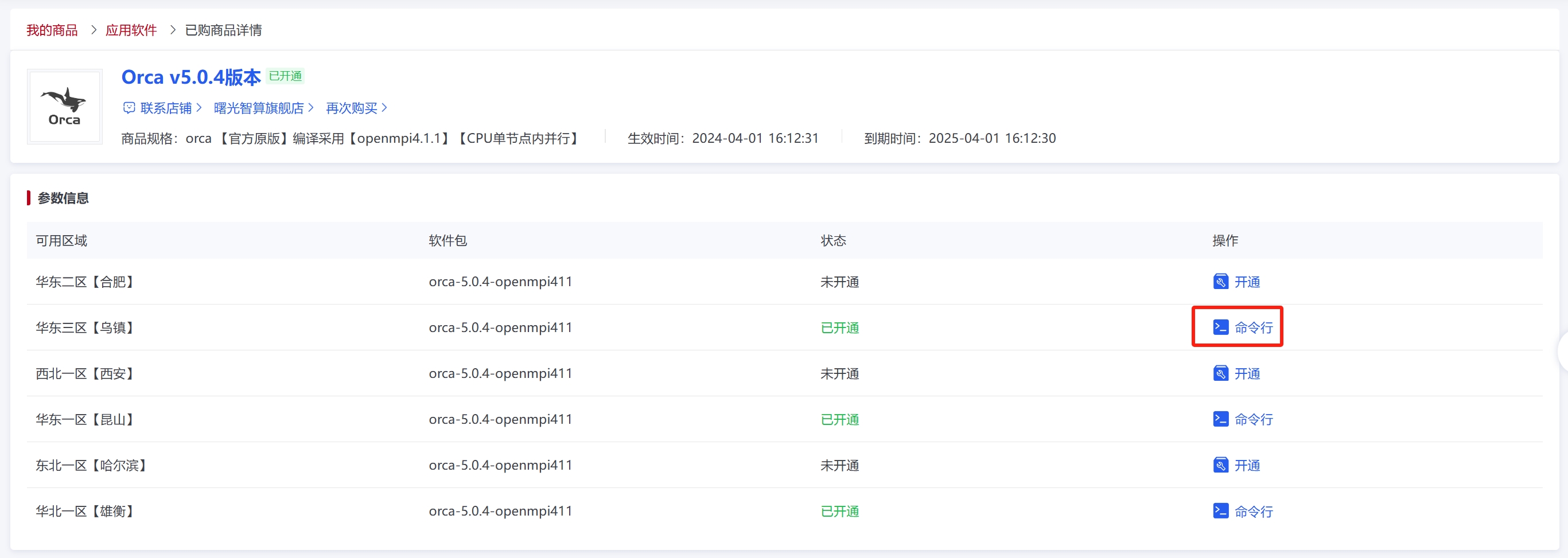Viewport: 1568px width, 558px height.
Task: Click the terminal icon for 华东一区【昆山】
Action: coord(1220,419)
